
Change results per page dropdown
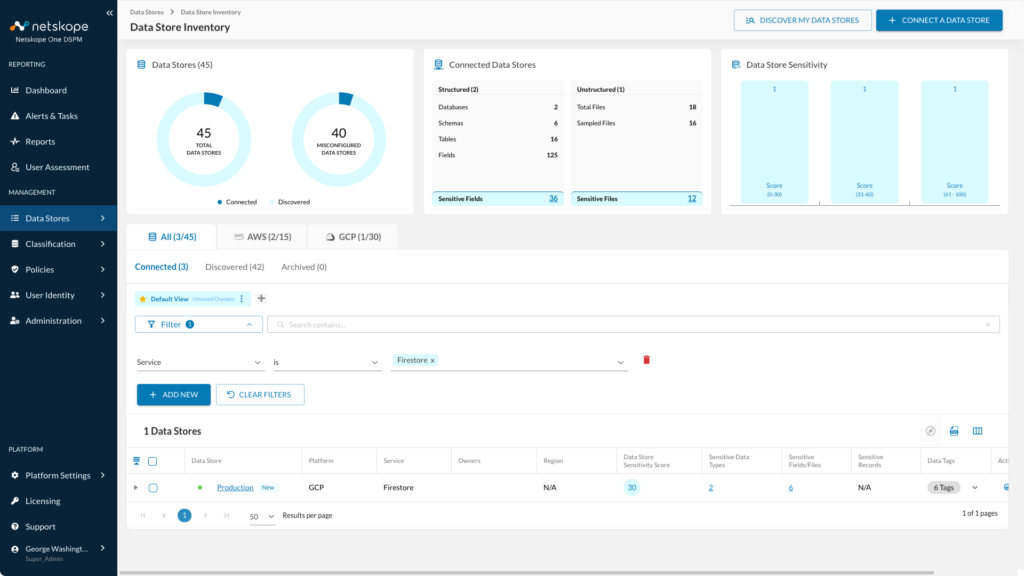tap(262, 516)
